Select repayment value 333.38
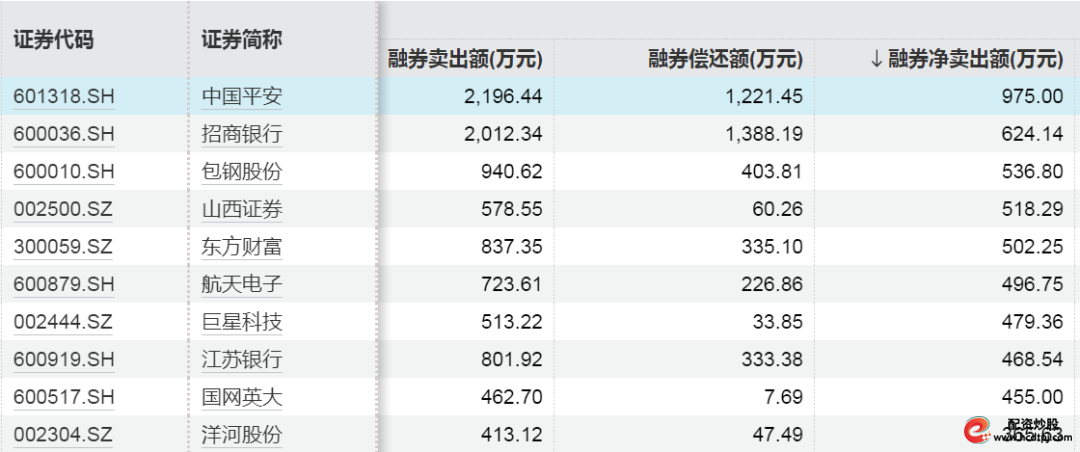Image resolution: width=1080 pixels, height=452 pixels. (772, 360)
